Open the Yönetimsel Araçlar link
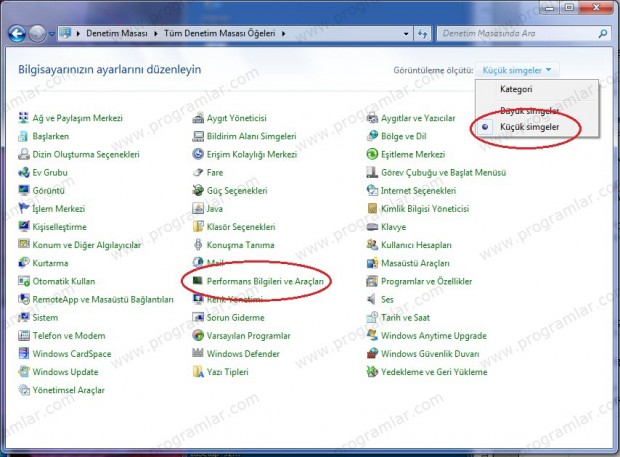The image size is (620, 457). [68, 390]
